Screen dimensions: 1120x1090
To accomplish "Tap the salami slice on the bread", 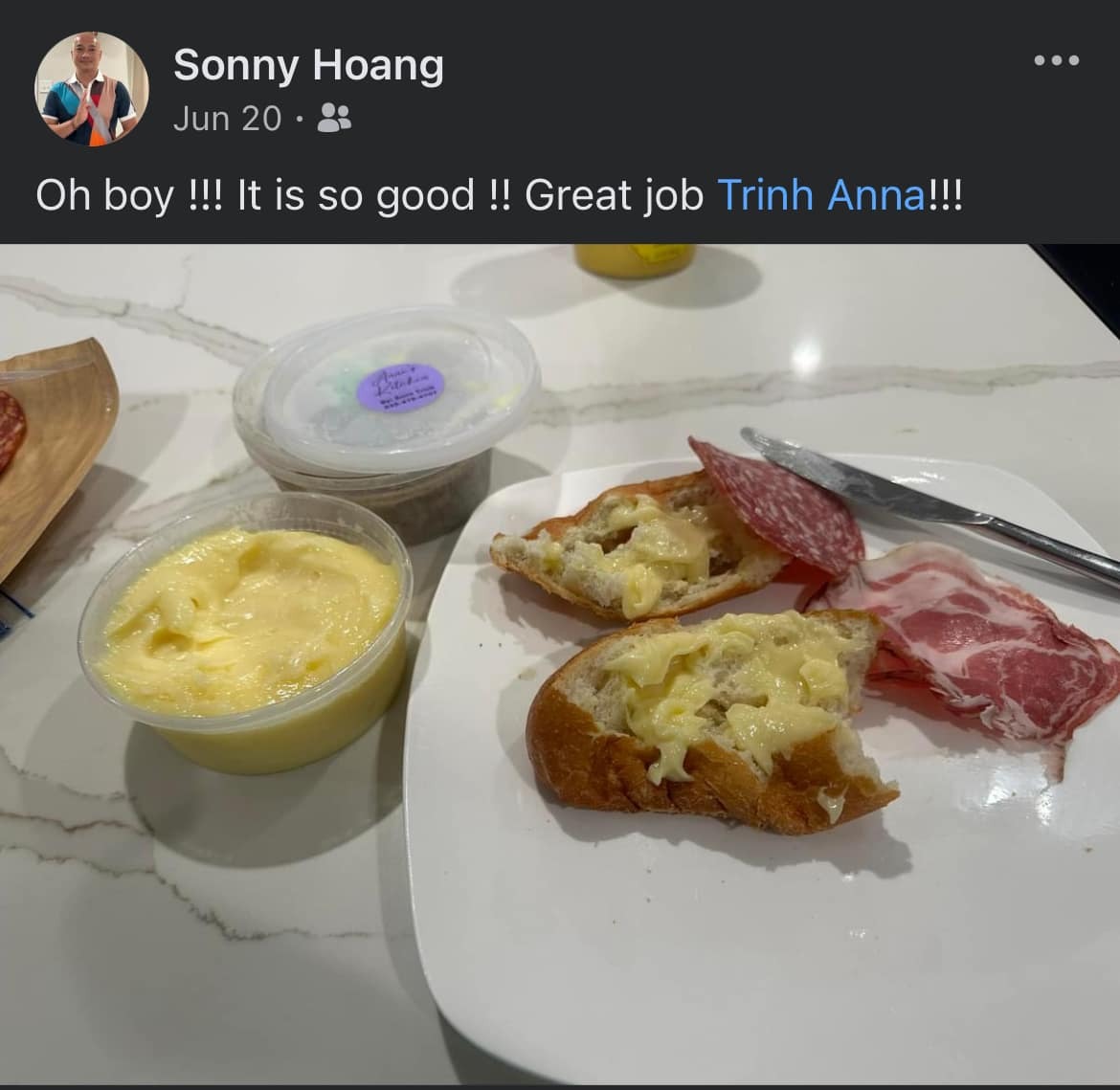I will pyautogui.click(x=778, y=505).
